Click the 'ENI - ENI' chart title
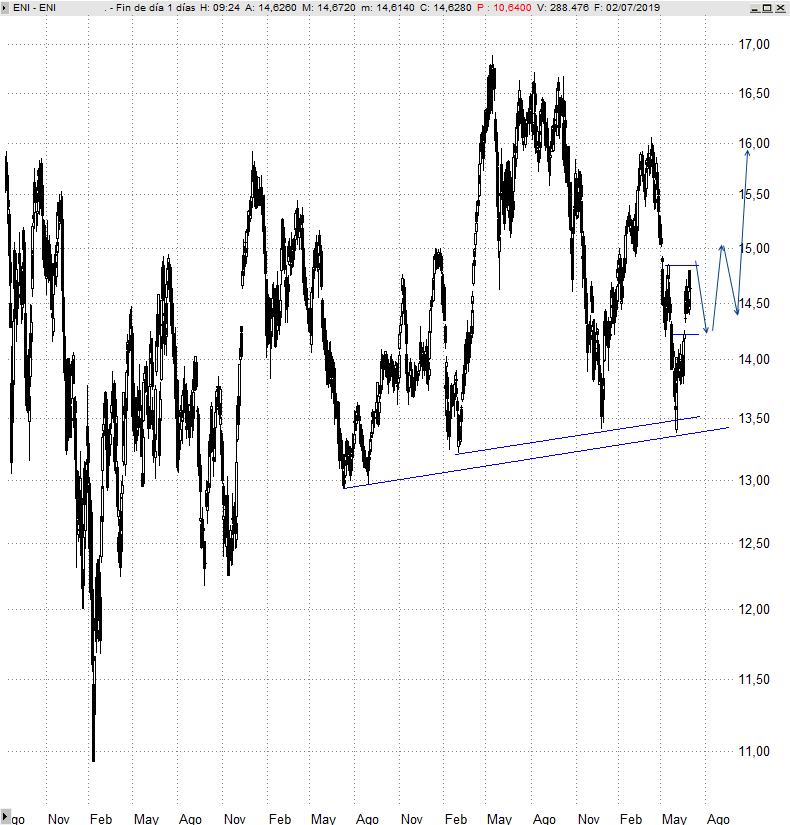This screenshot has width=790, height=825. click(x=34, y=8)
